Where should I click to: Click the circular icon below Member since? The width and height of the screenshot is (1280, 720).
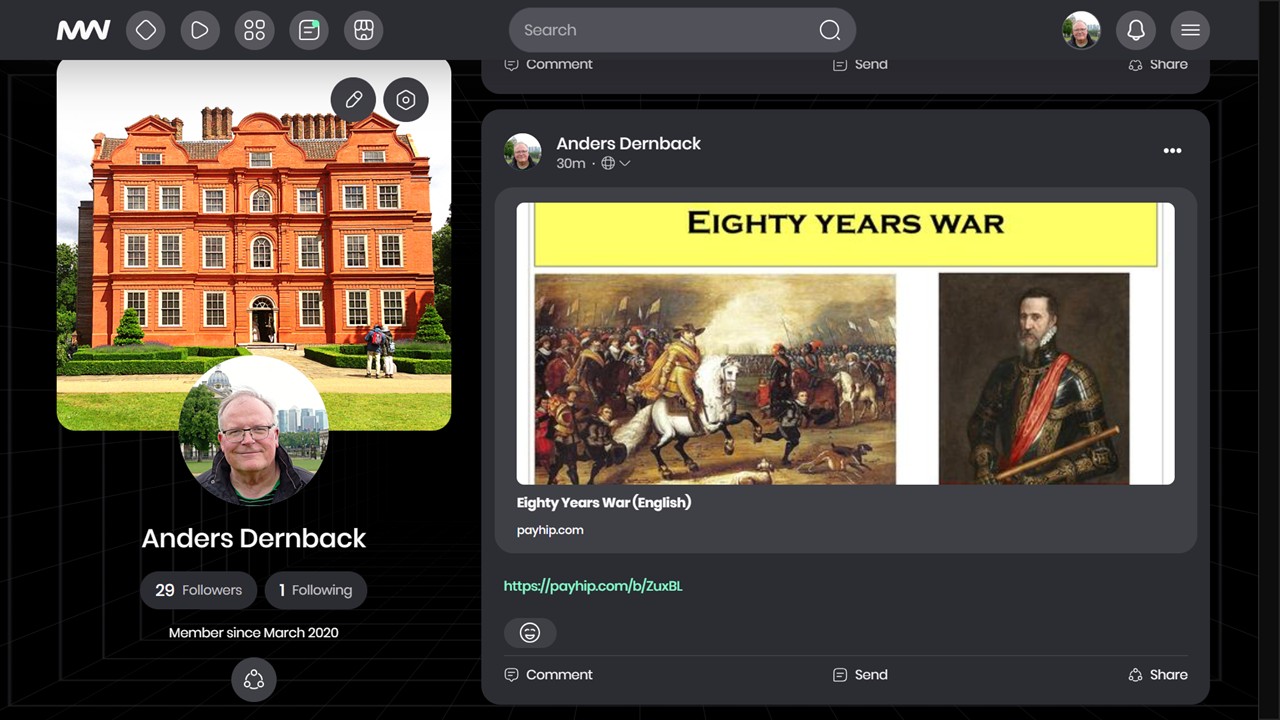pos(254,680)
